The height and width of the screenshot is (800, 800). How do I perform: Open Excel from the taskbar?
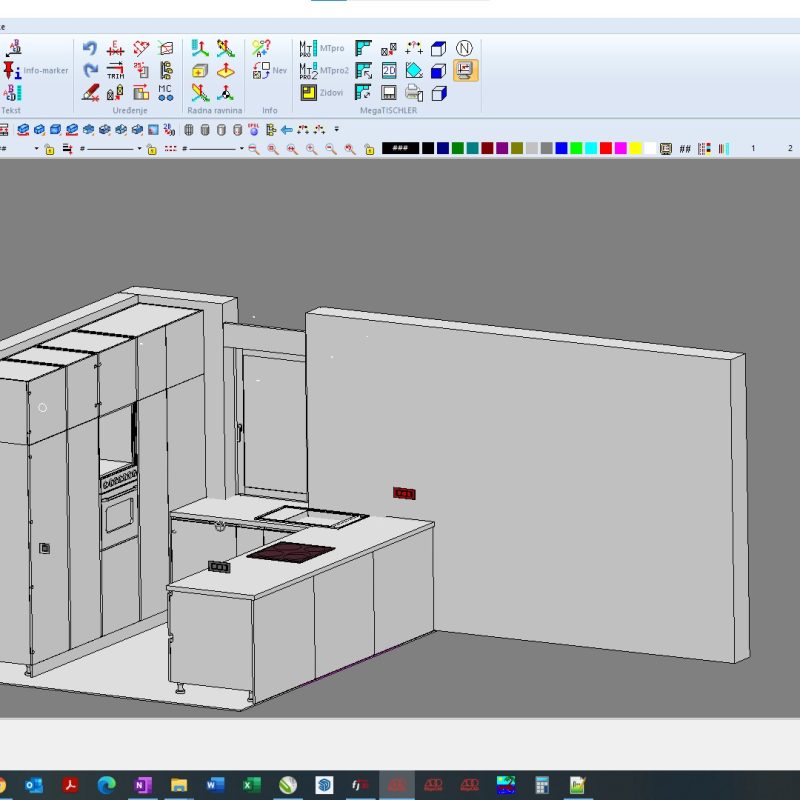click(251, 785)
